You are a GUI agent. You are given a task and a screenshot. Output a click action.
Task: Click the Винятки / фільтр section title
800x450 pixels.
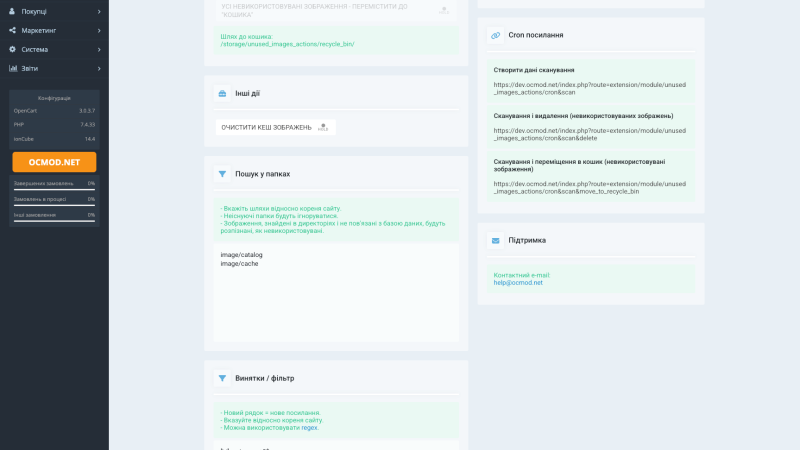tap(264, 378)
